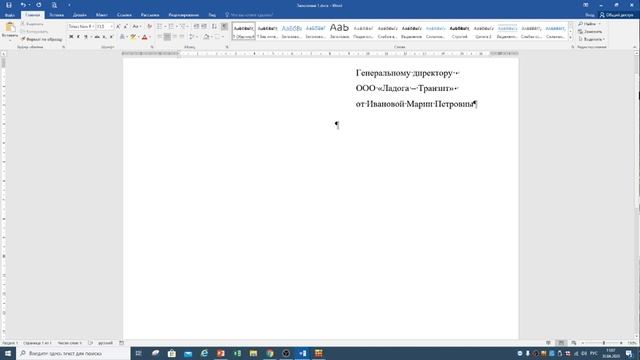The image size is (640, 360).
Task: Switch to the Вид ribbon tab
Action: click(212, 15)
